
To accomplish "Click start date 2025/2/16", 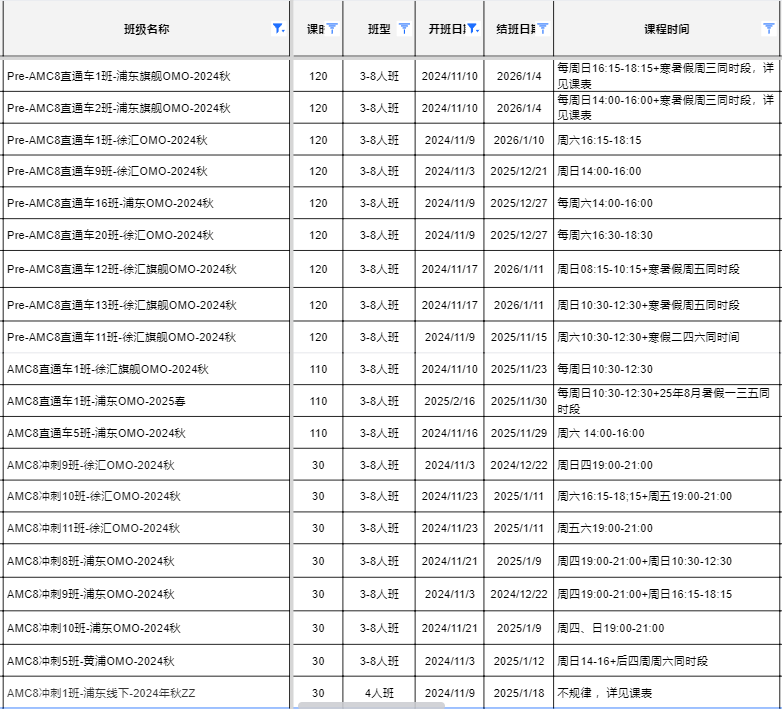I will click(449, 401).
